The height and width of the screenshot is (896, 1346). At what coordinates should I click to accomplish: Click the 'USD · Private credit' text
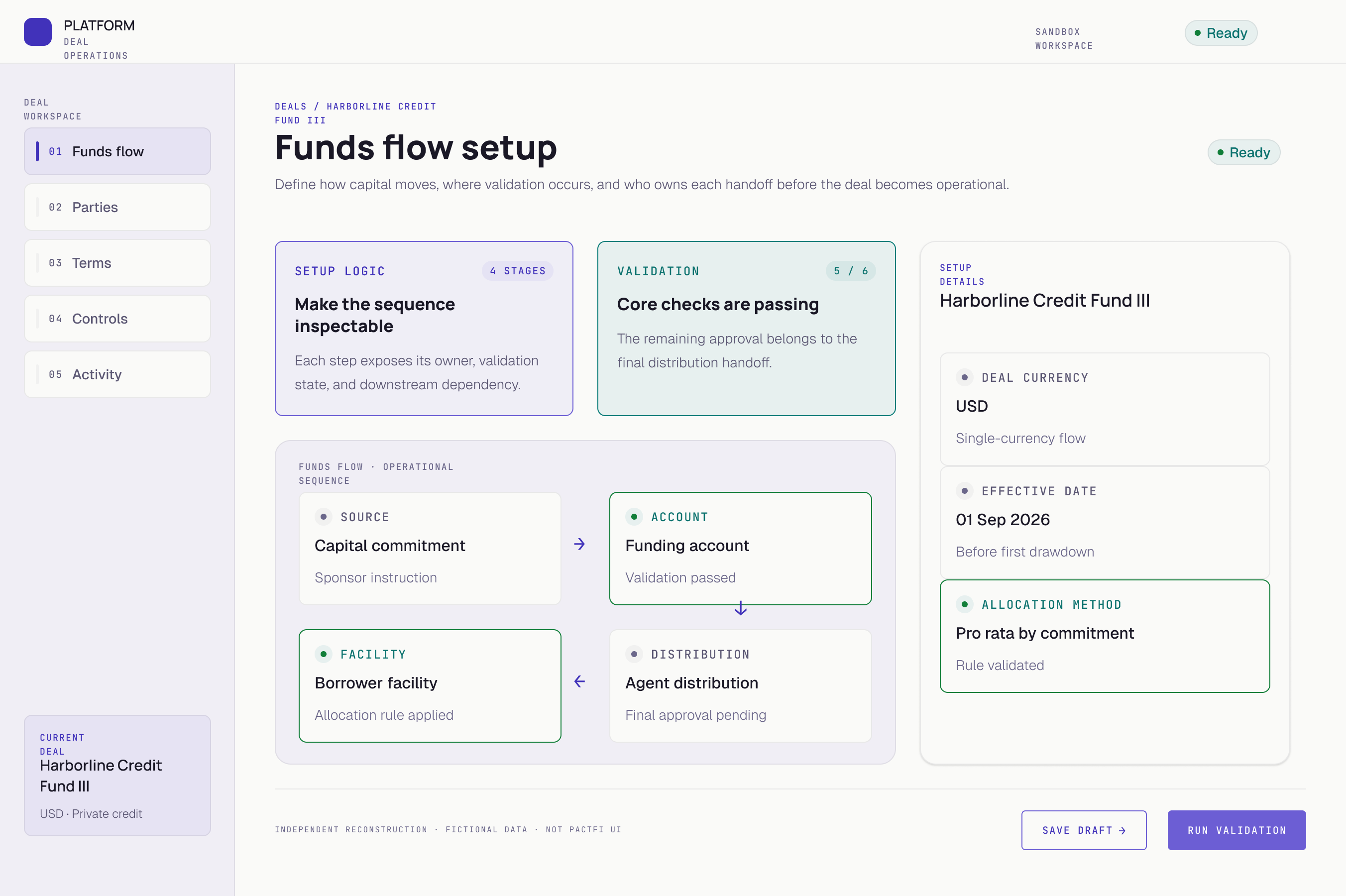pos(91,814)
